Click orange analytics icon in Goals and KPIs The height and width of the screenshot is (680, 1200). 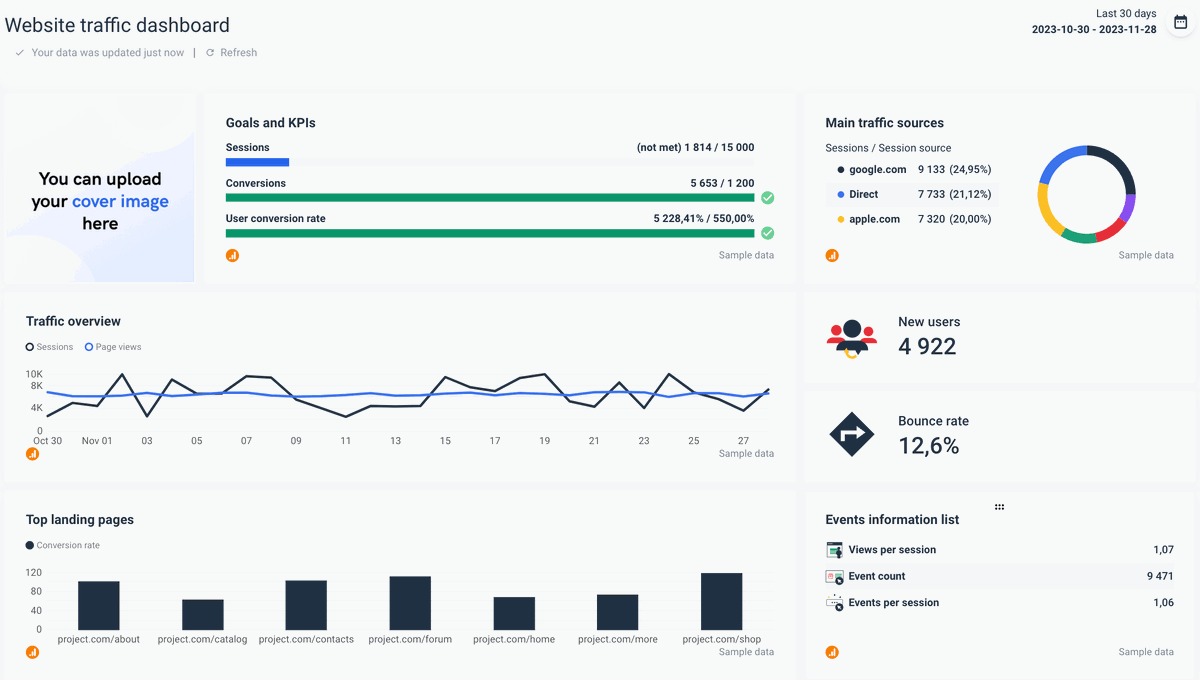click(232, 255)
